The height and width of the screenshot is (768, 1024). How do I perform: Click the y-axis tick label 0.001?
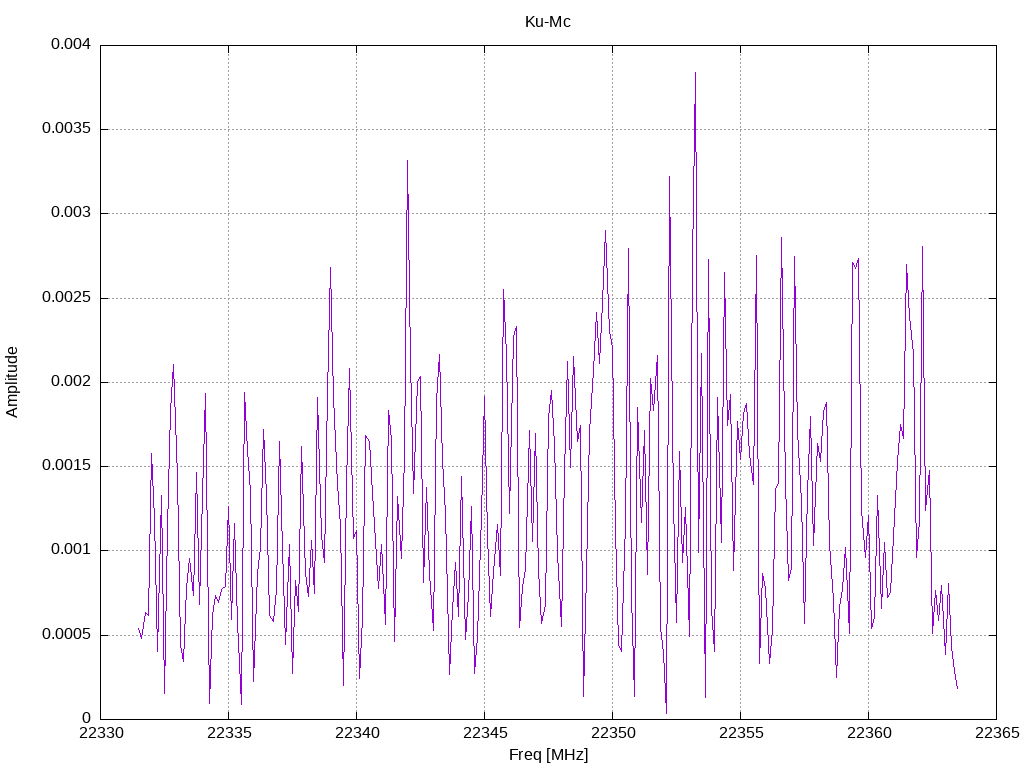pyautogui.click(x=71, y=550)
